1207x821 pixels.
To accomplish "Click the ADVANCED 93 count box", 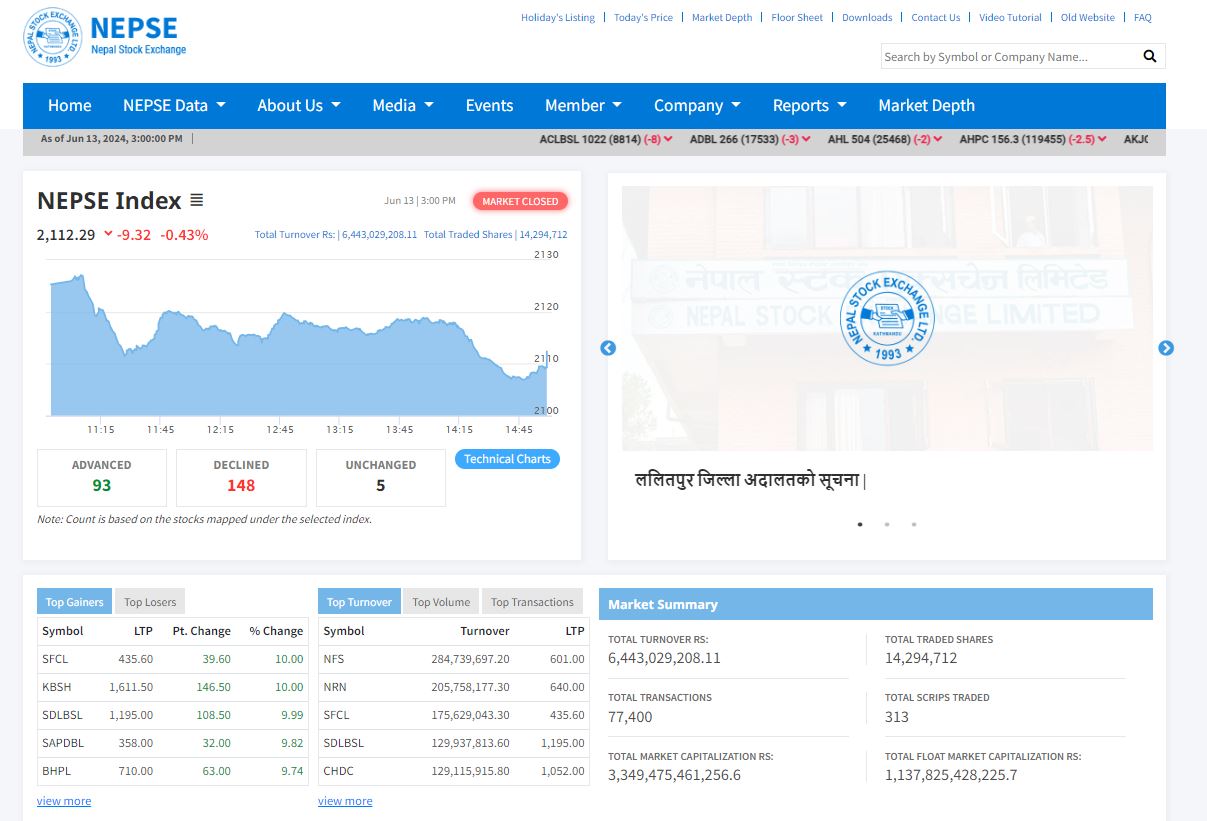I will click(x=102, y=477).
